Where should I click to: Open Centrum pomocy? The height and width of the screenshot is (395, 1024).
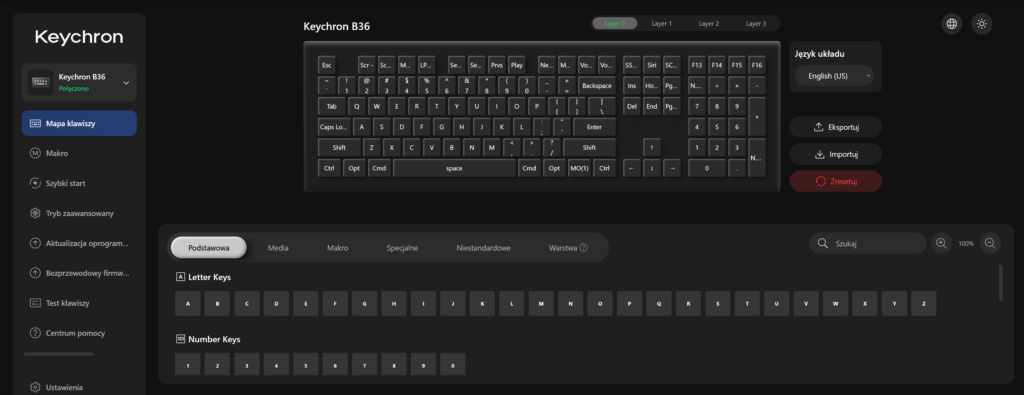coord(79,333)
